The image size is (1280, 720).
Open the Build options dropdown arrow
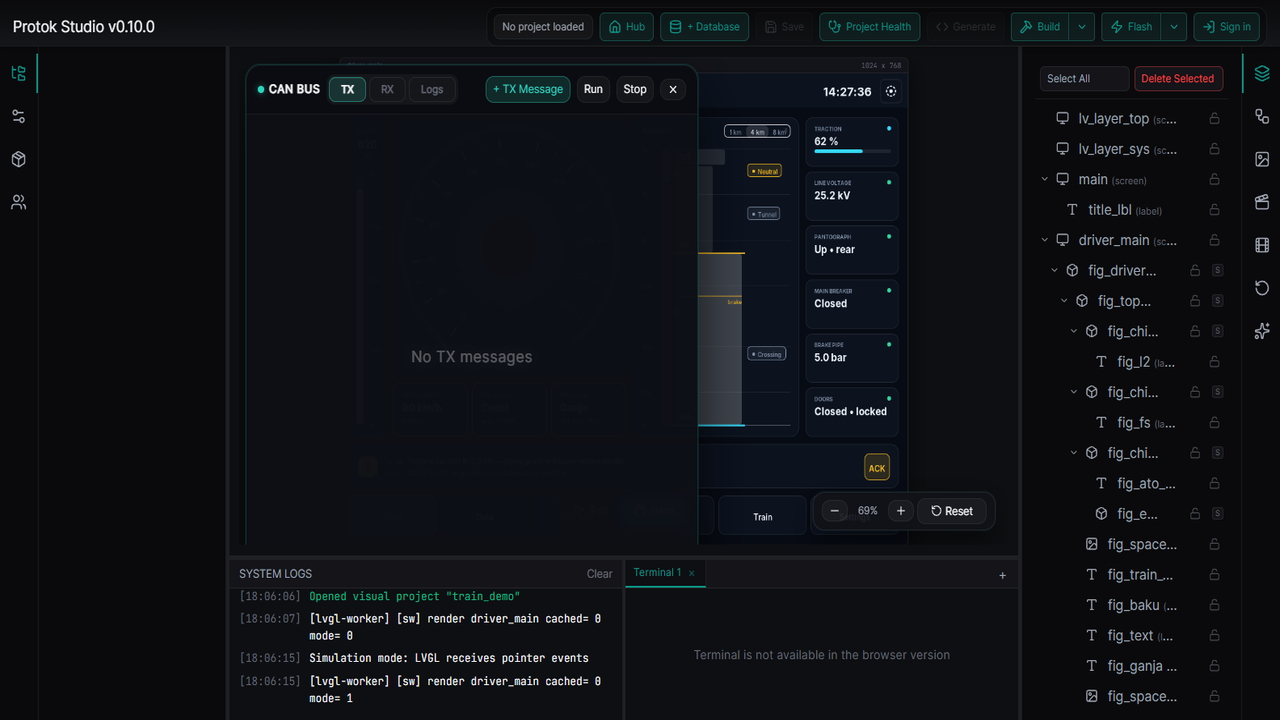click(1082, 27)
